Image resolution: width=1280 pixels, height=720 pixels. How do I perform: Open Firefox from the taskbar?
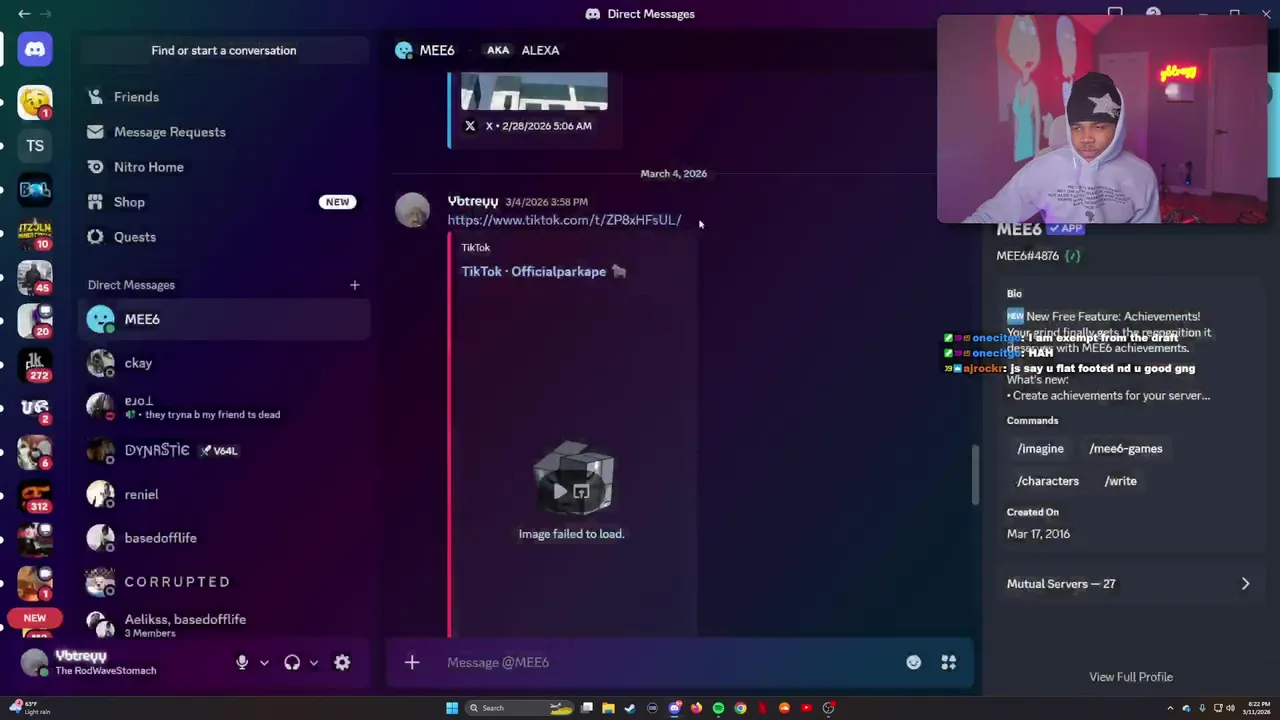(x=696, y=708)
